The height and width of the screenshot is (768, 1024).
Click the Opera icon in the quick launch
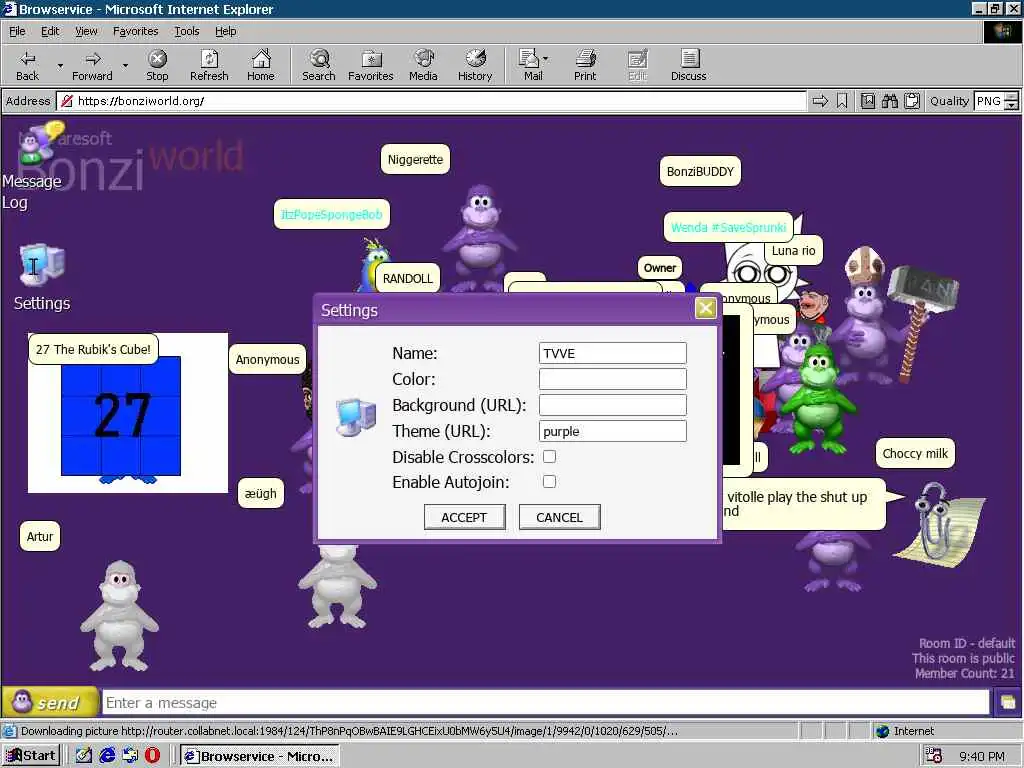pos(152,756)
